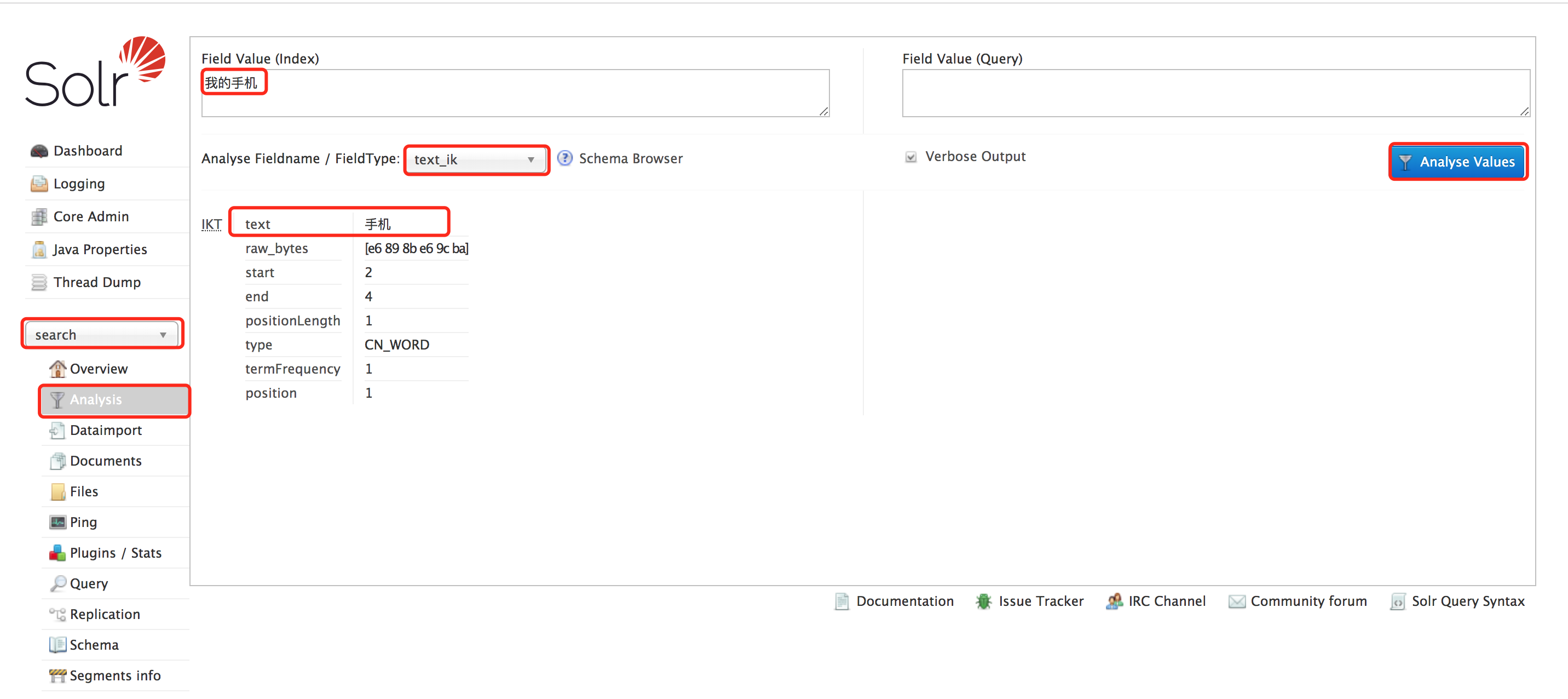Click the IKT tokenizer abbreviation label

[x=211, y=224]
